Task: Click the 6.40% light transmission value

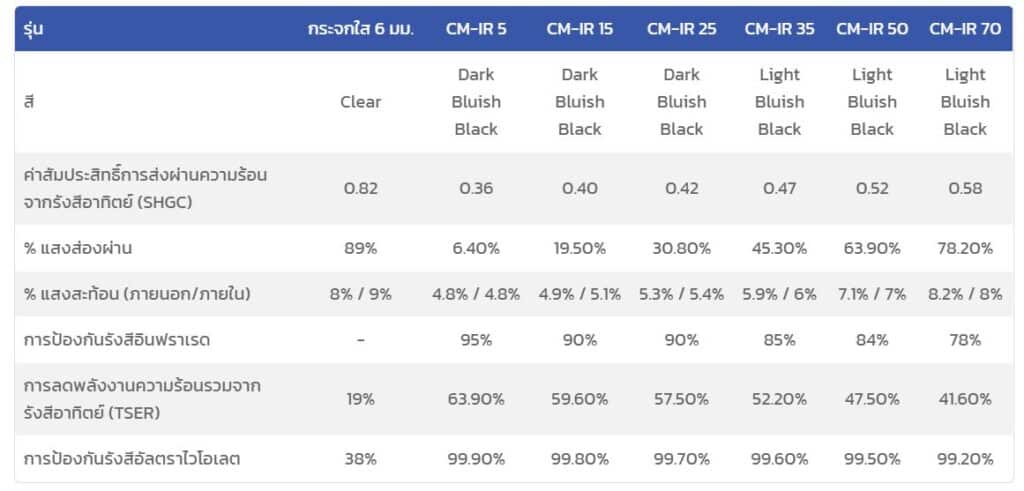Action: 476,248
